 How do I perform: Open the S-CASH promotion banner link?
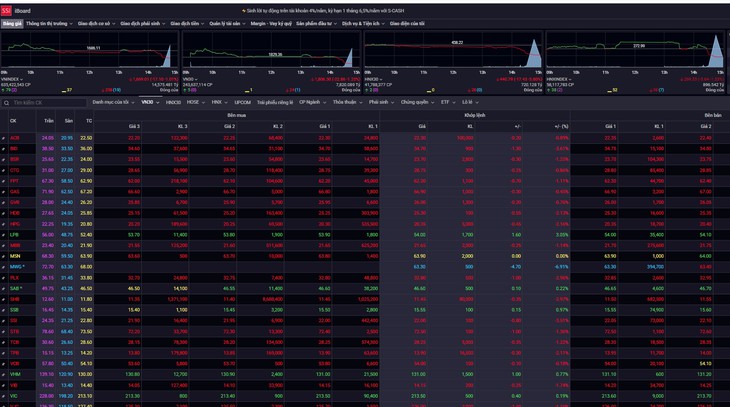(325, 10)
